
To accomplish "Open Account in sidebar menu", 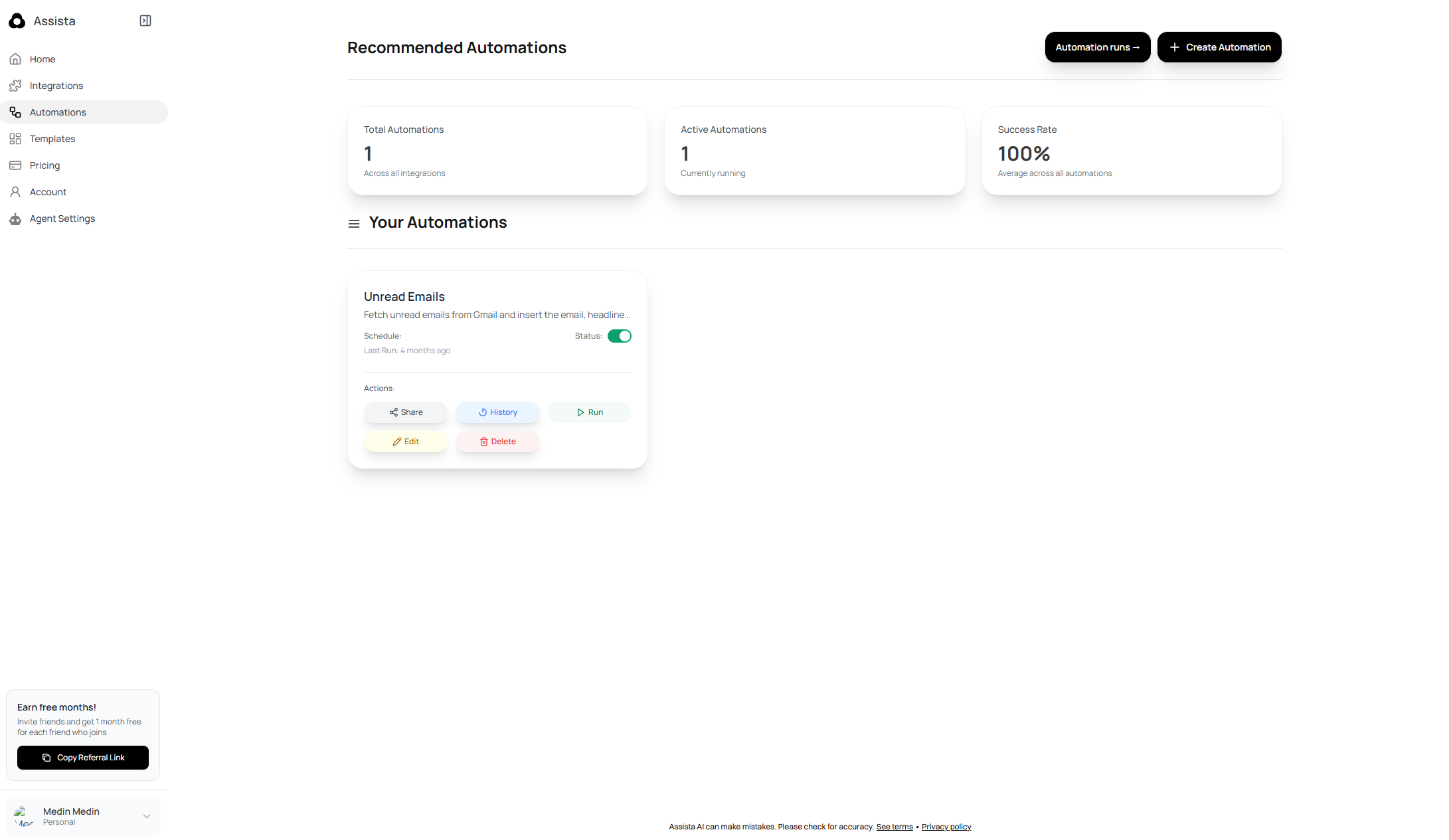I will click(x=48, y=192).
